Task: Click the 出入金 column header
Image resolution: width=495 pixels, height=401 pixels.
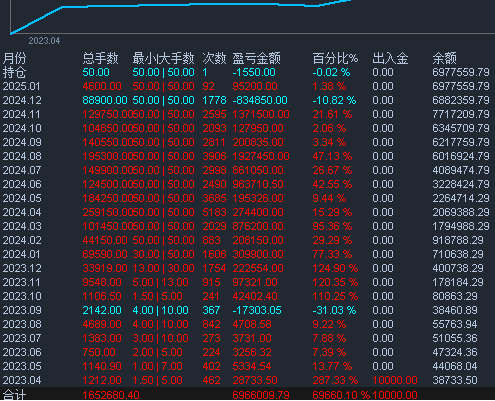Action: point(390,58)
